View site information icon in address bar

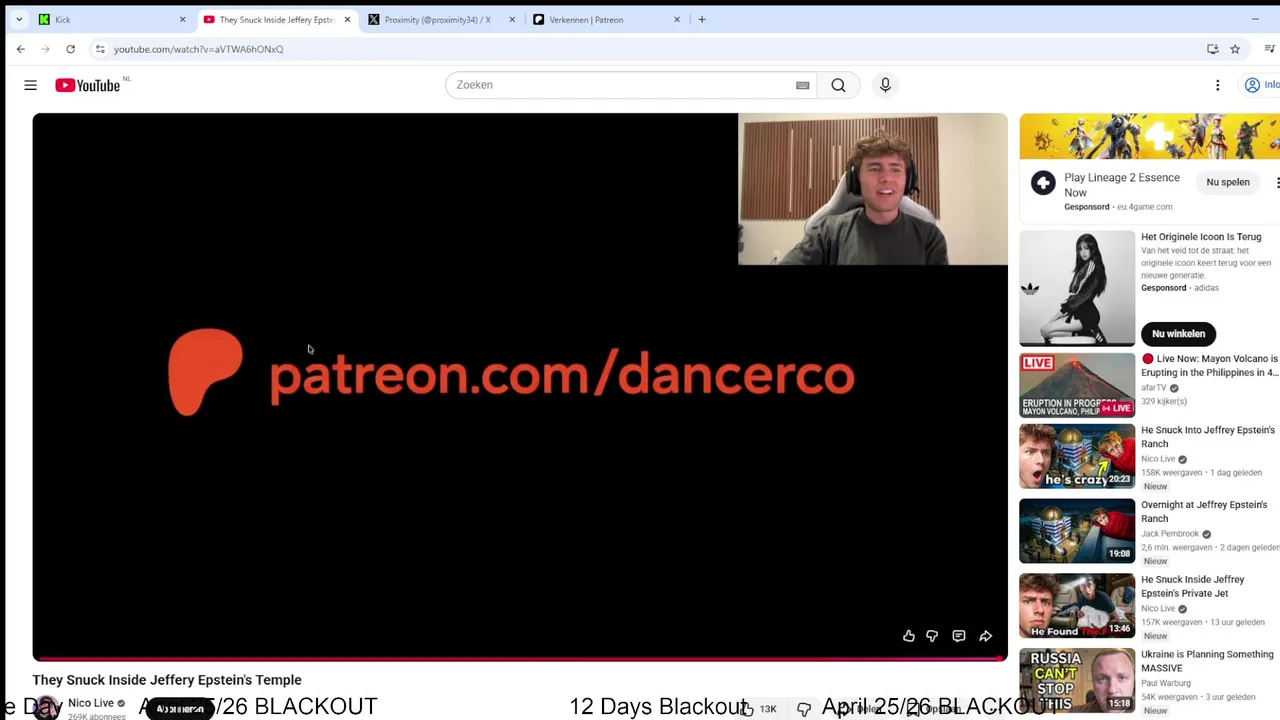(100, 49)
